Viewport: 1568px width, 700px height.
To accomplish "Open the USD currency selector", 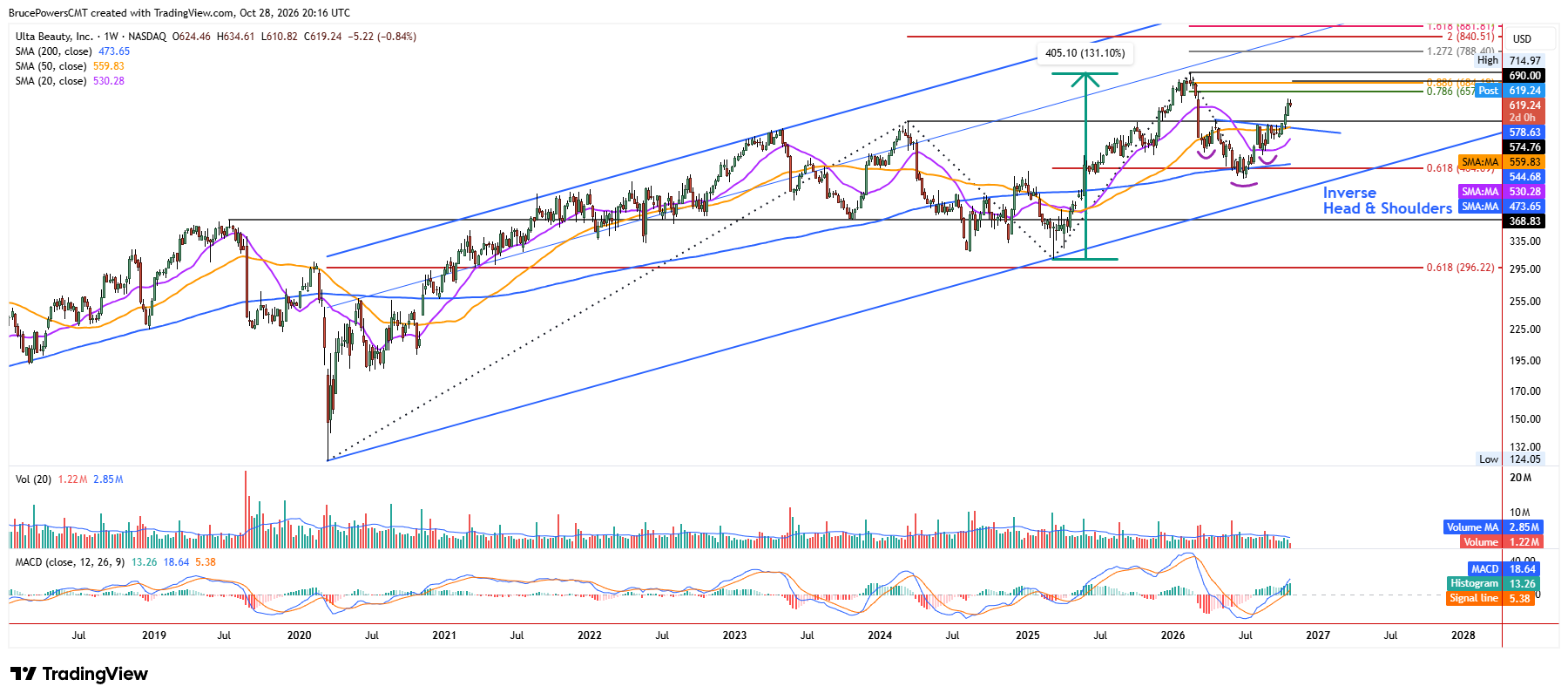I will [1522, 39].
